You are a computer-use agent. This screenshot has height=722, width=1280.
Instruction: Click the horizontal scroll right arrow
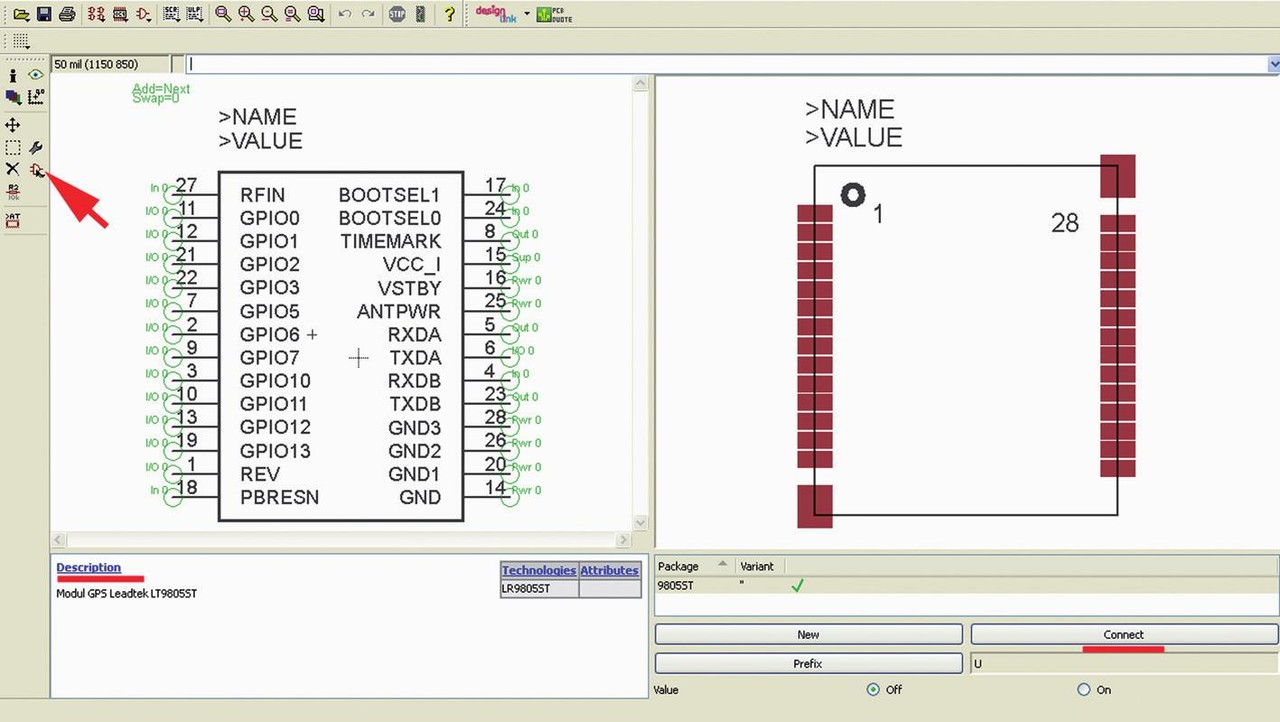tap(623, 540)
